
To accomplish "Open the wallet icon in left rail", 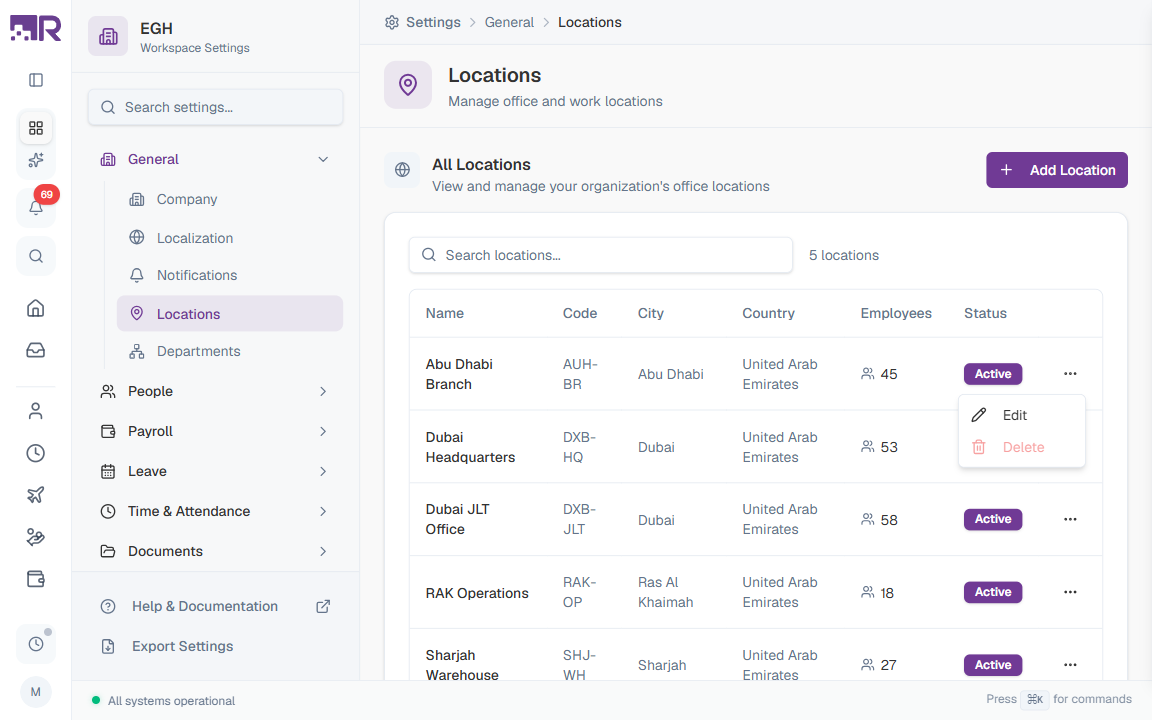I will pos(35,579).
